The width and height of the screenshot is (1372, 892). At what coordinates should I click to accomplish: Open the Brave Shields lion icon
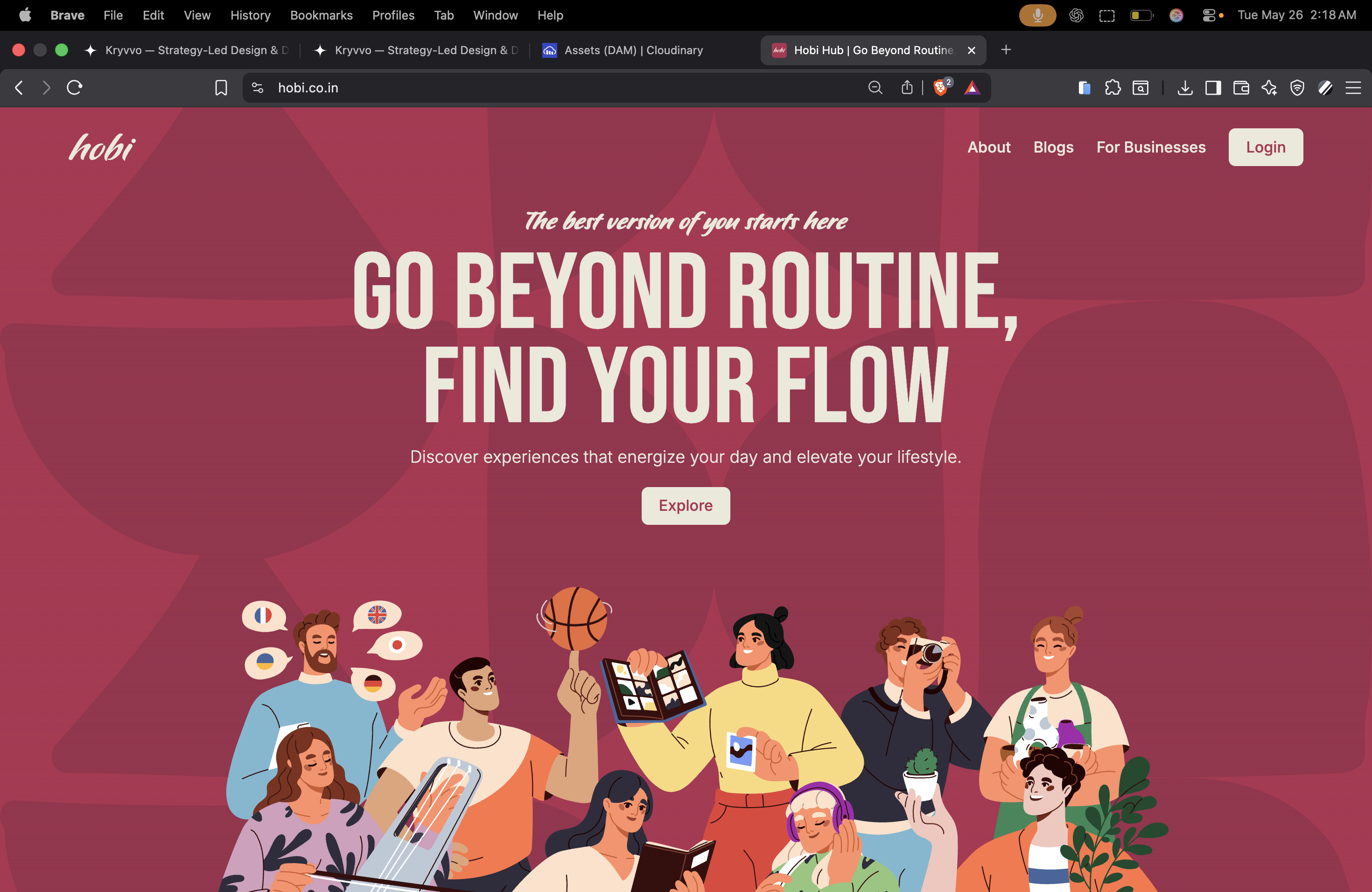click(941, 87)
